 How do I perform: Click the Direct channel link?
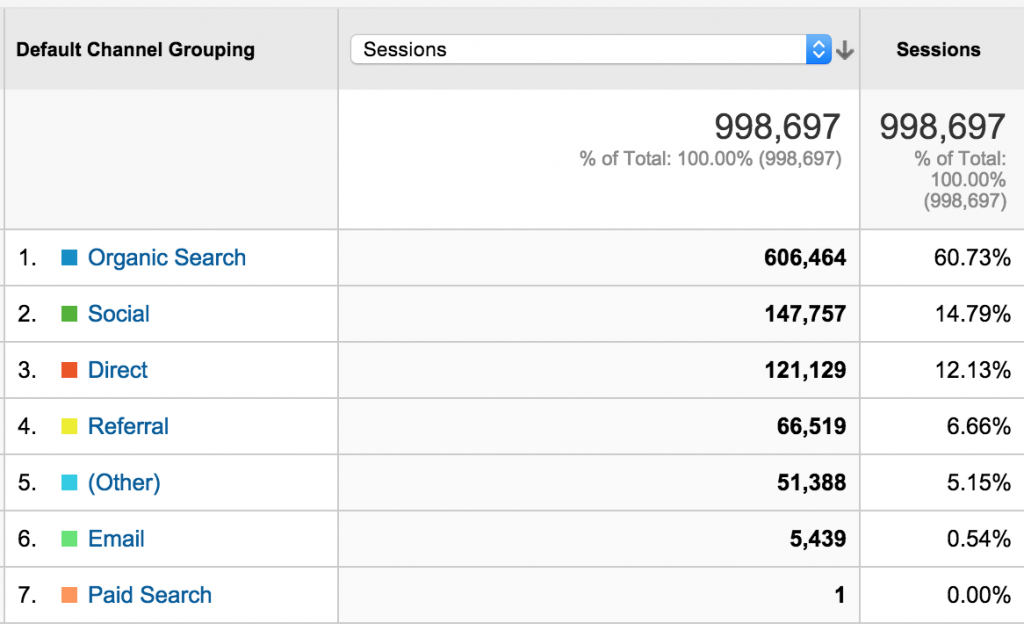(117, 370)
